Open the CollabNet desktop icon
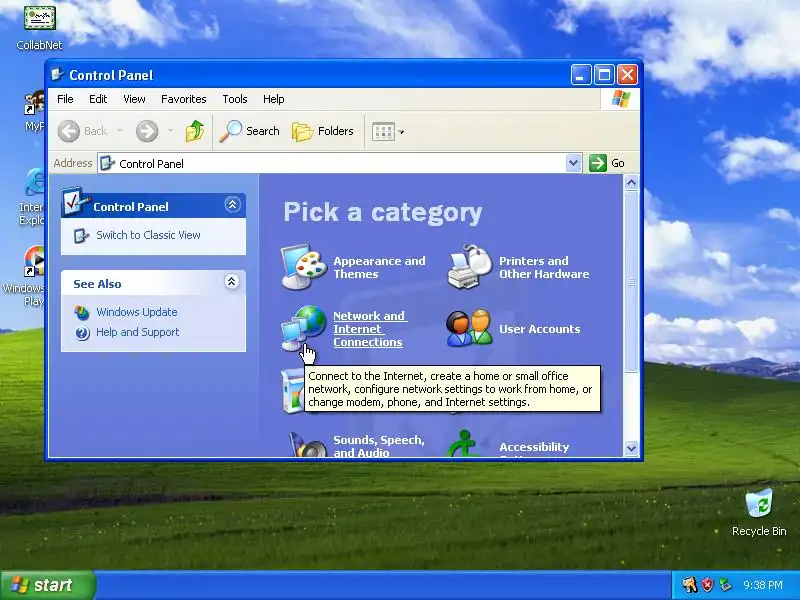Viewport: 800px width, 600px height. point(39,28)
